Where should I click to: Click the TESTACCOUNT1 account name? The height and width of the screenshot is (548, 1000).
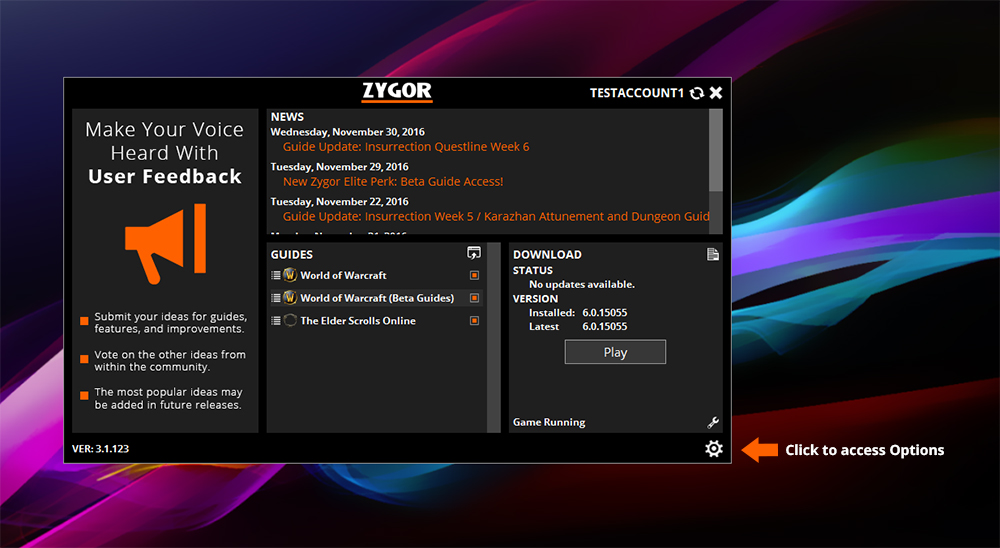[x=636, y=93]
